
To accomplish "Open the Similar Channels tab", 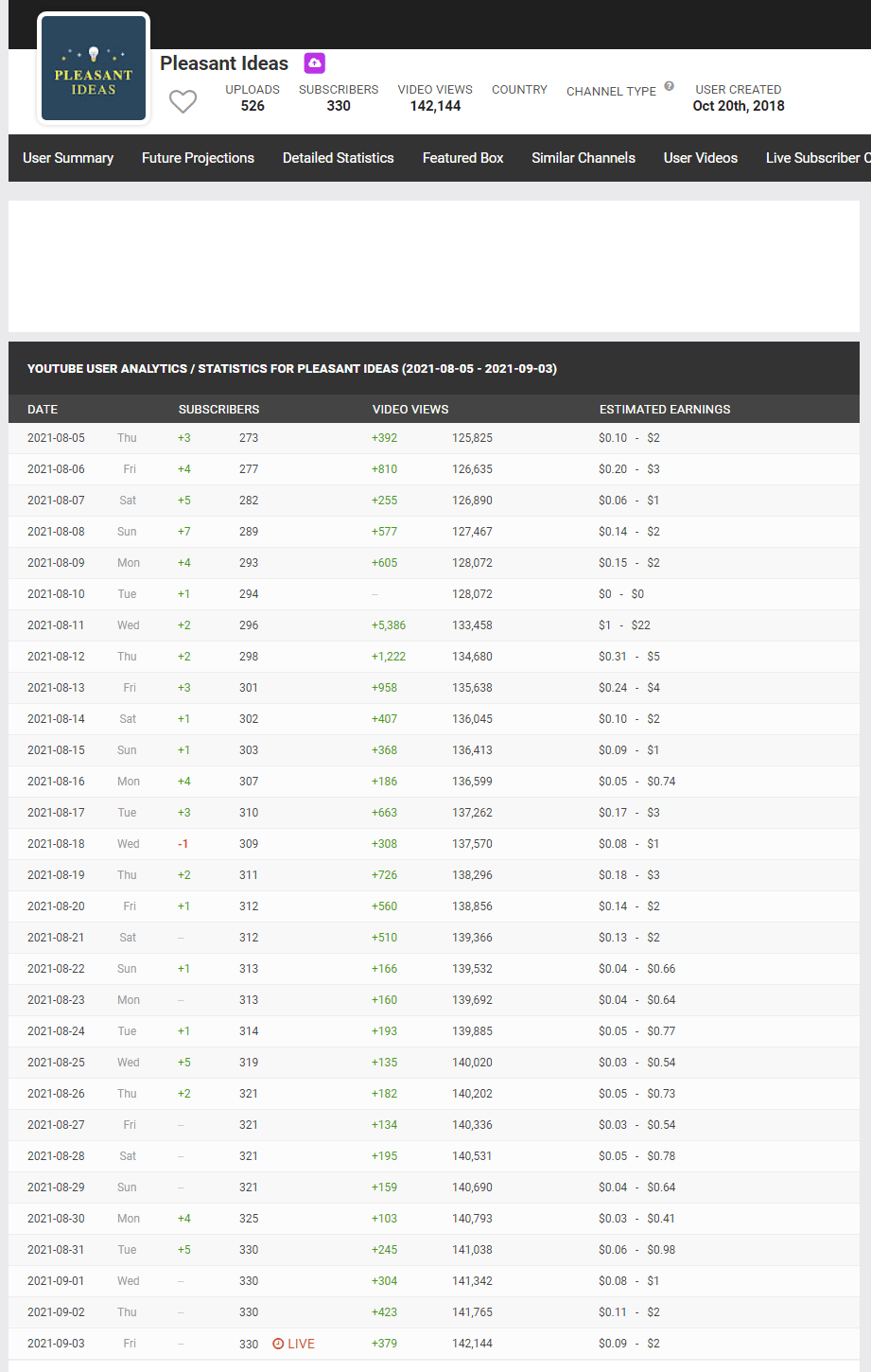I will coord(584,158).
